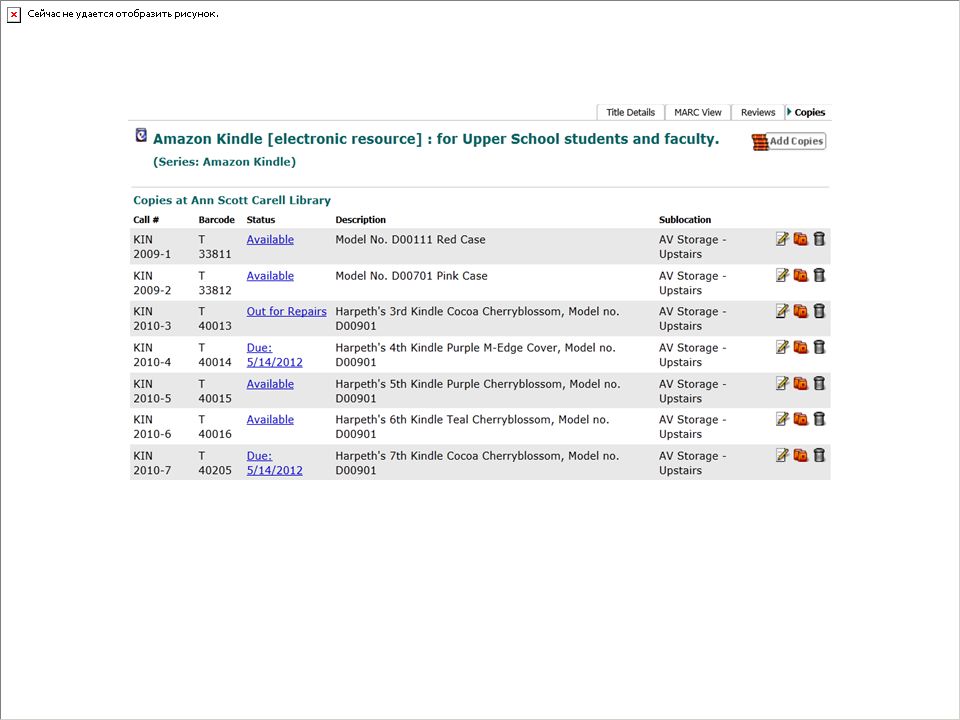Viewport: 960px width, 720px height.
Task: Delete the copy KIN 2010-5
Action: pos(819,383)
